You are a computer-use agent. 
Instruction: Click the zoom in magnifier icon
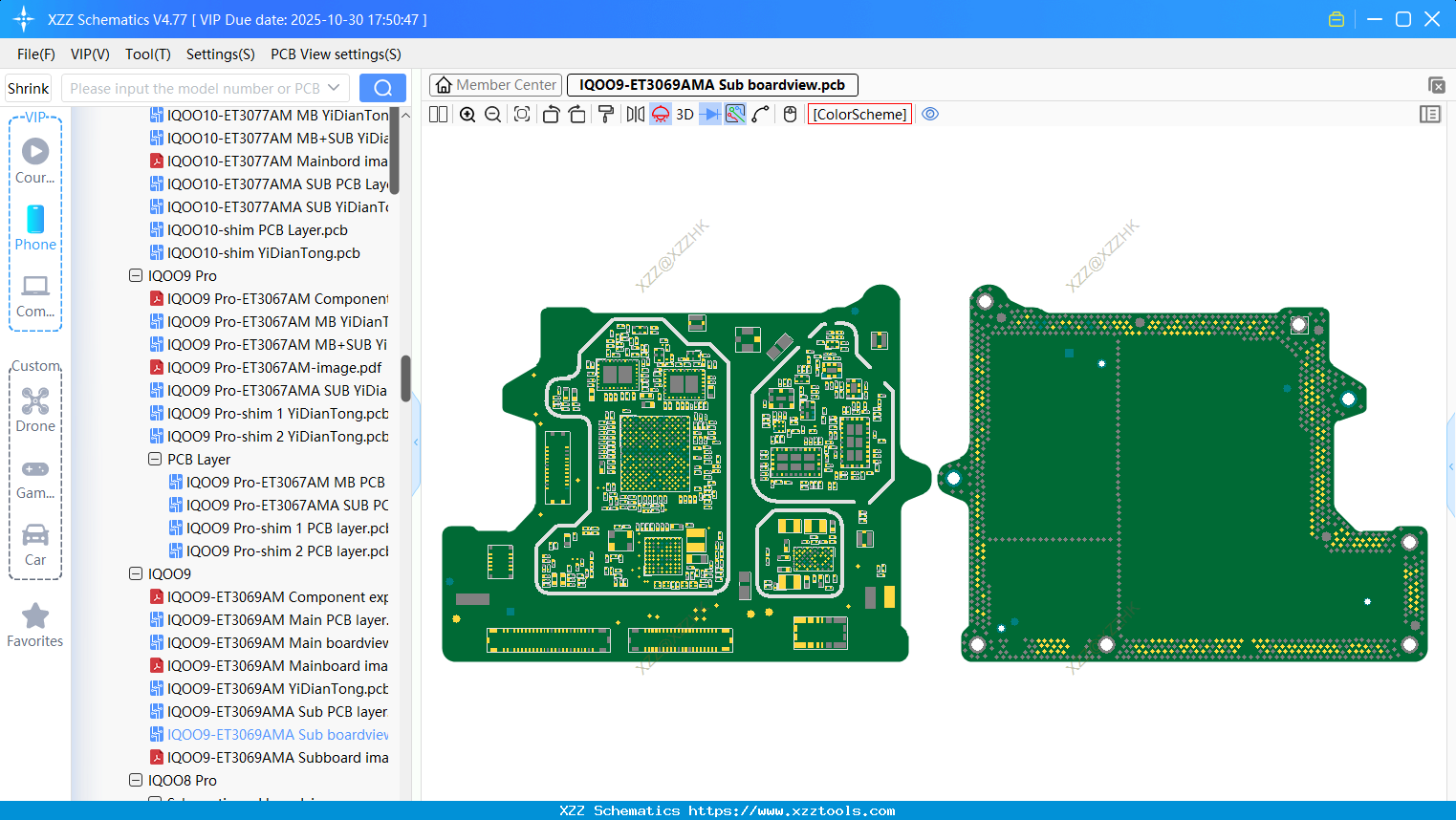tap(467, 115)
